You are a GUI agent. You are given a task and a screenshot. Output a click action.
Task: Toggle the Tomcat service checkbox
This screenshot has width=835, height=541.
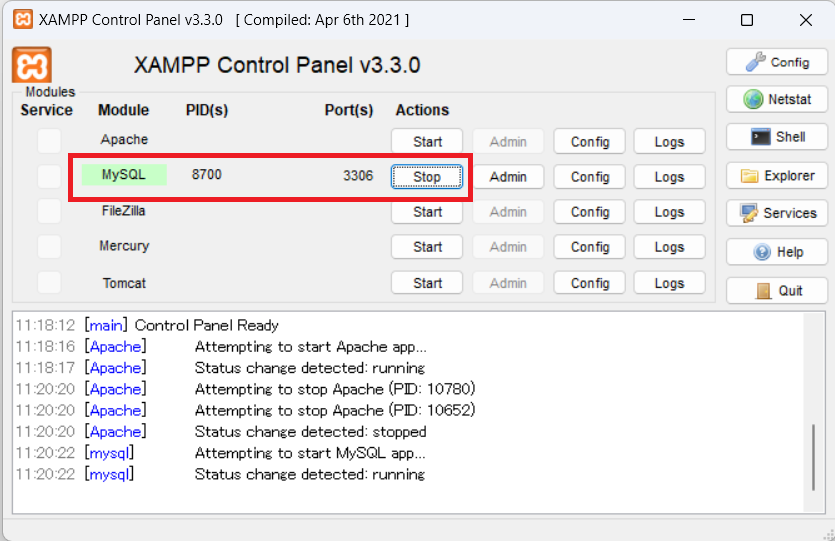click(x=49, y=283)
